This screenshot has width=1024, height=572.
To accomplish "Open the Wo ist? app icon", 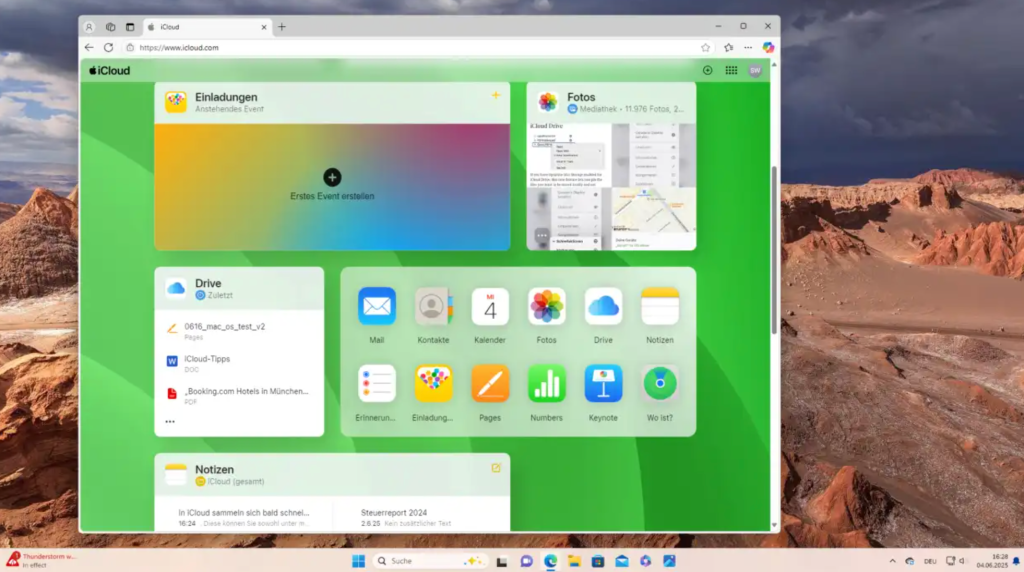I will coord(660,383).
